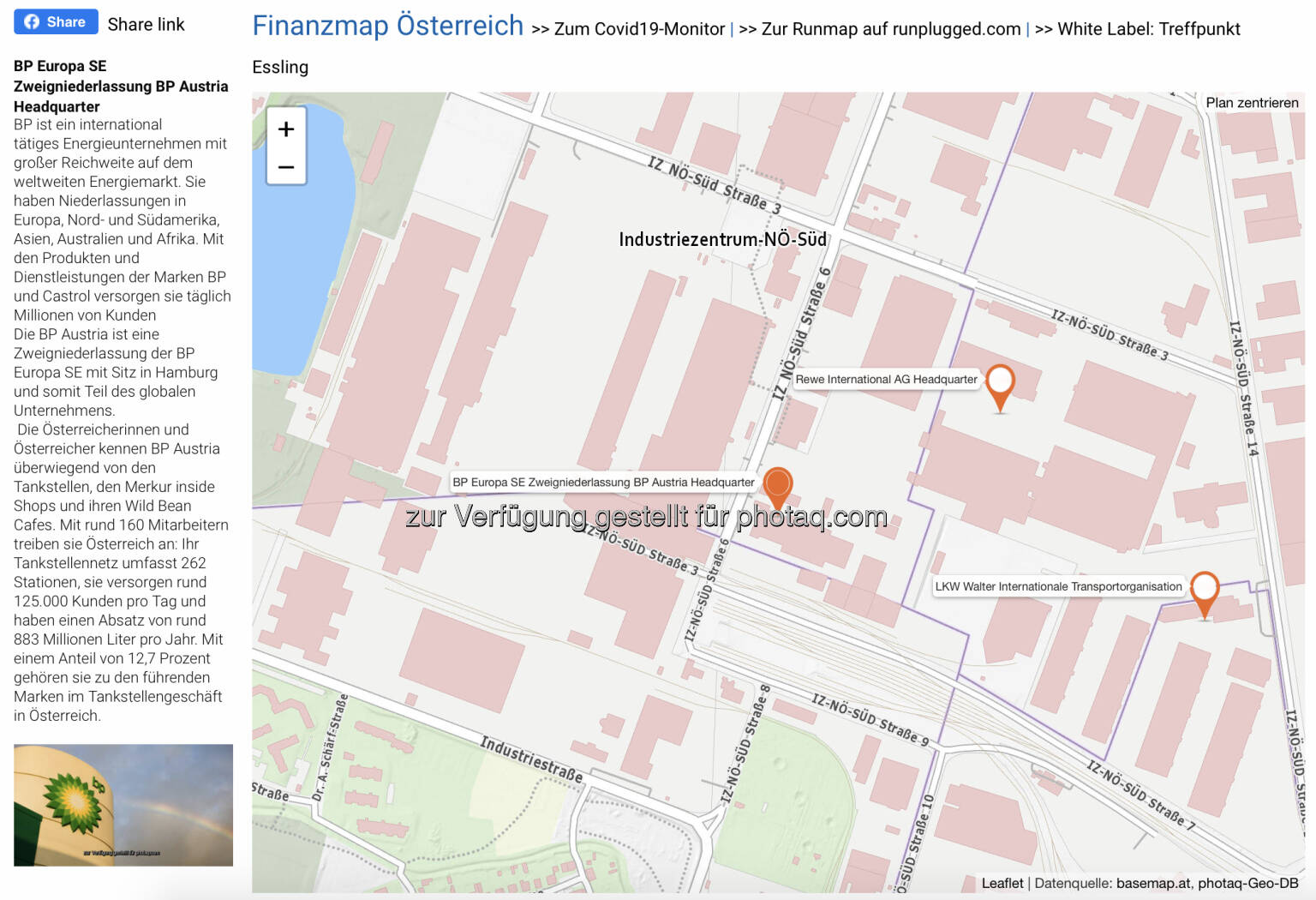Zoom in on the map

pyautogui.click(x=286, y=129)
